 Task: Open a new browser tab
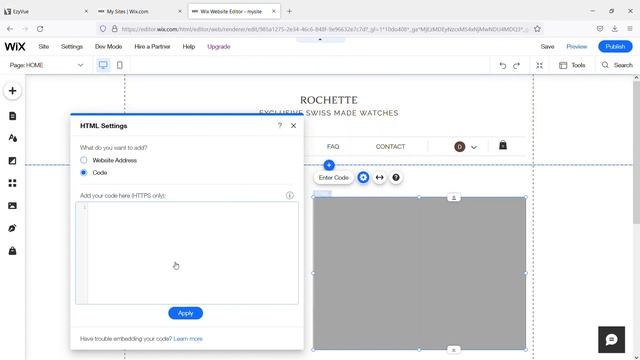click(289, 11)
